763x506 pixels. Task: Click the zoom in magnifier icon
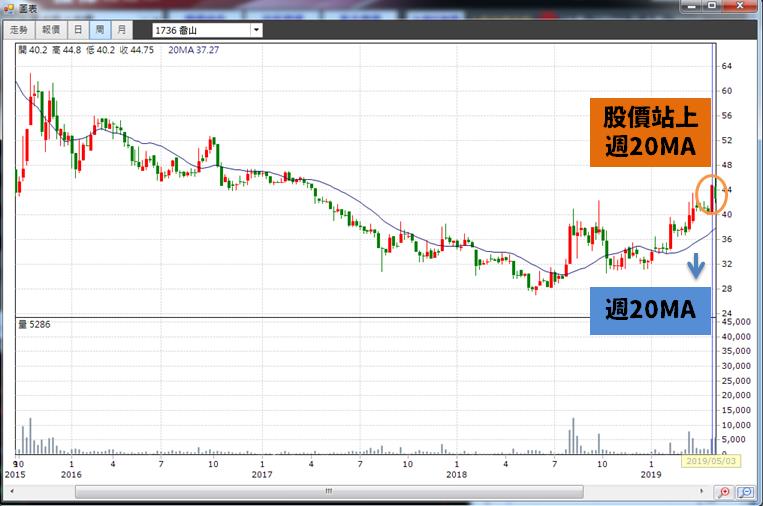[724, 492]
